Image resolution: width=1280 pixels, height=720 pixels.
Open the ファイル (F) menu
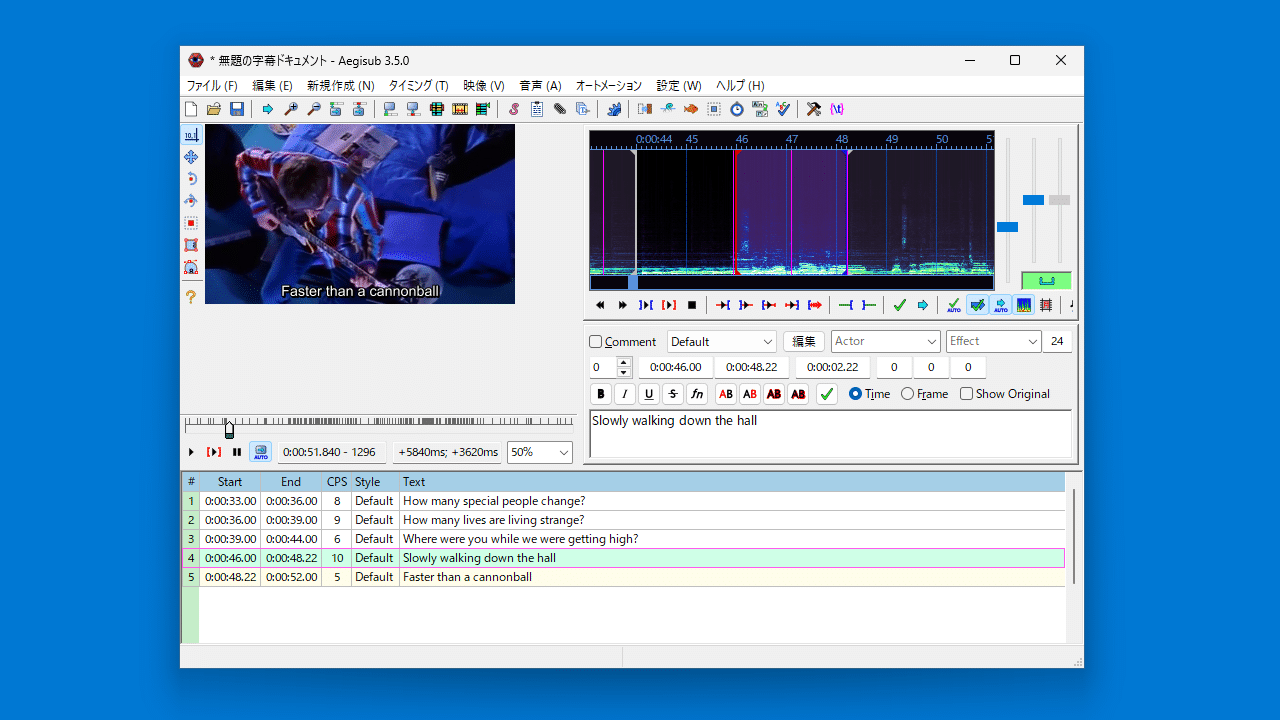(212, 86)
